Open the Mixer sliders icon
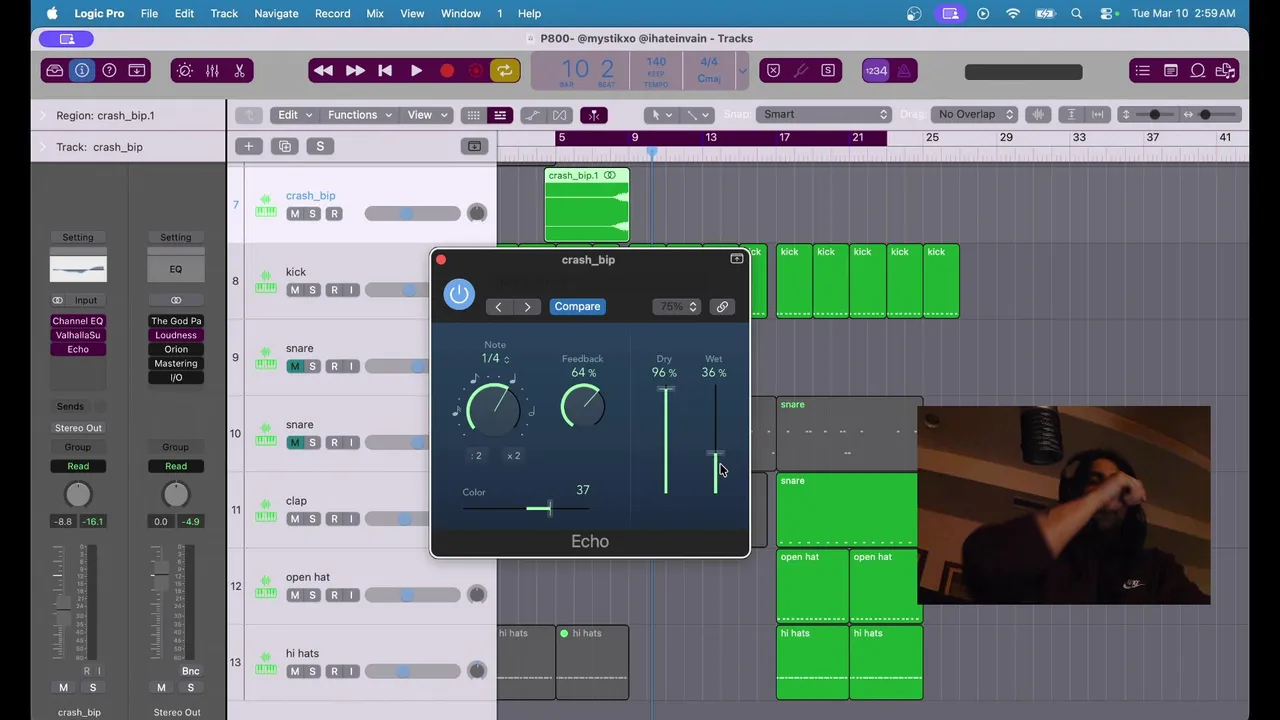The height and width of the screenshot is (720, 1280). (212, 70)
